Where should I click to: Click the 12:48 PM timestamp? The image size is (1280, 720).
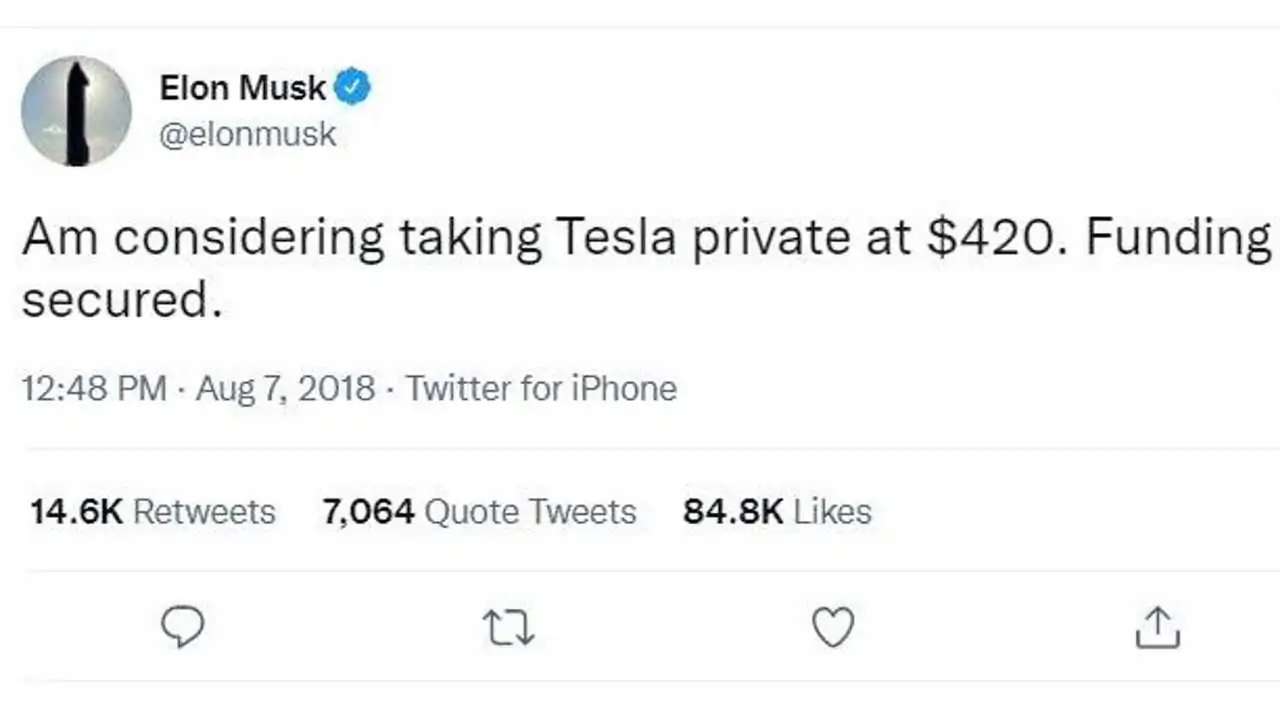tap(95, 388)
